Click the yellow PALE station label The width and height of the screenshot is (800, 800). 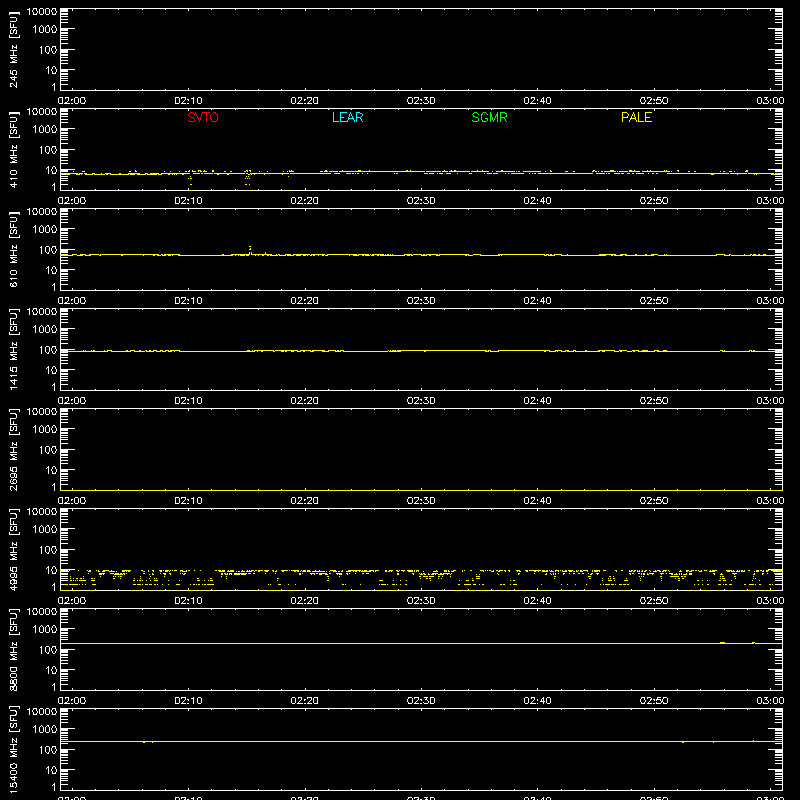[x=636, y=117]
